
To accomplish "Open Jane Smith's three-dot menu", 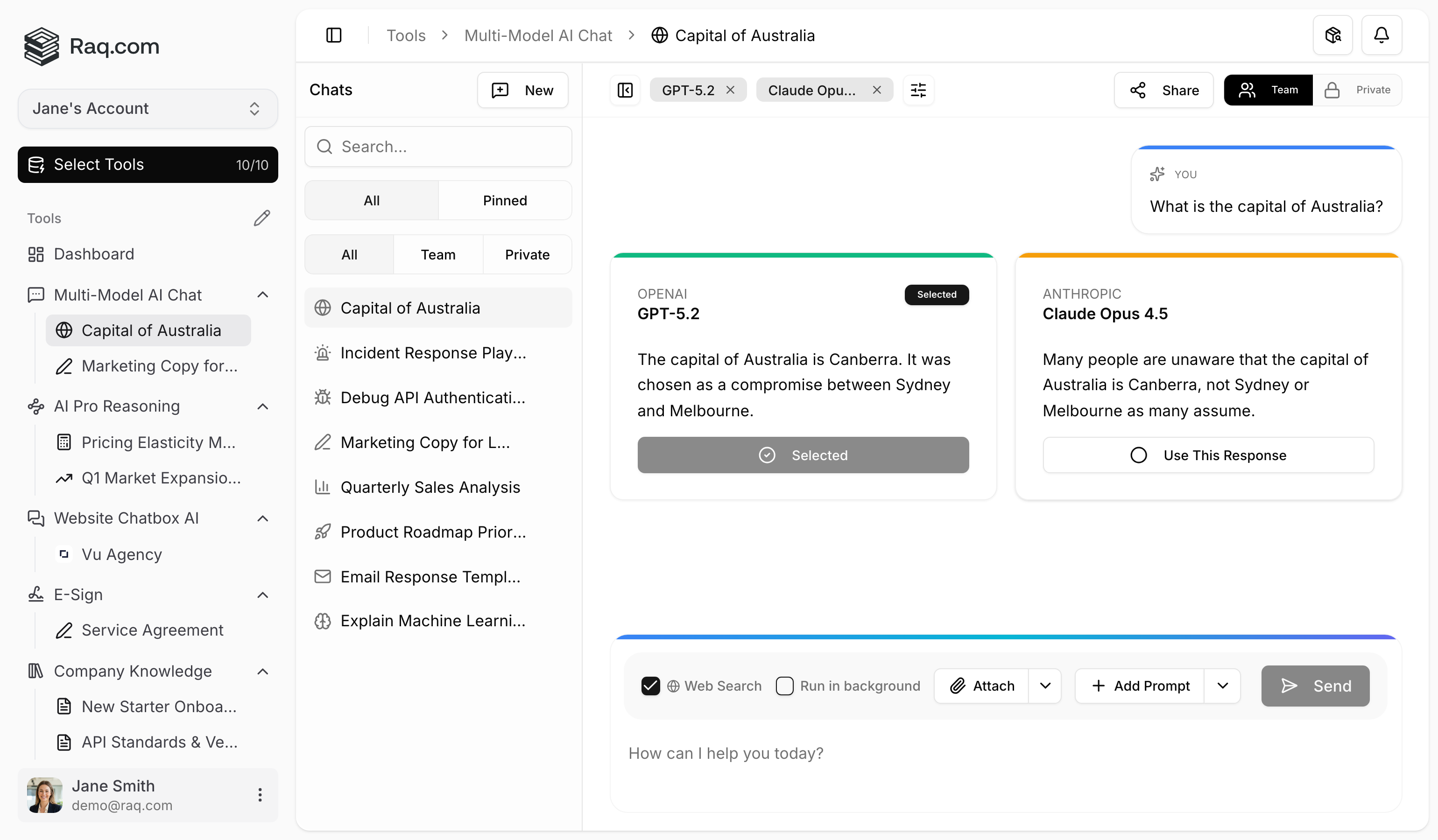I will [x=260, y=794].
